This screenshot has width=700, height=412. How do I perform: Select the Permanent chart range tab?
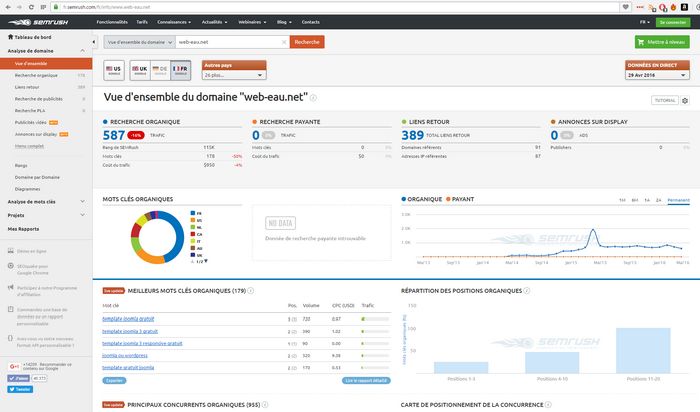pos(679,200)
